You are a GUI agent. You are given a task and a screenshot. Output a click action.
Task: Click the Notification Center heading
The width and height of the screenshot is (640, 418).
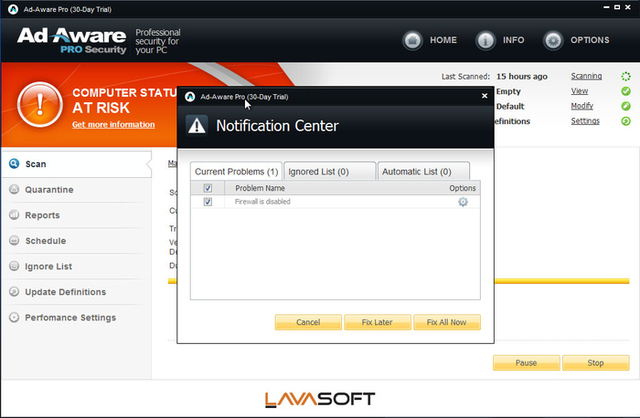click(277, 126)
